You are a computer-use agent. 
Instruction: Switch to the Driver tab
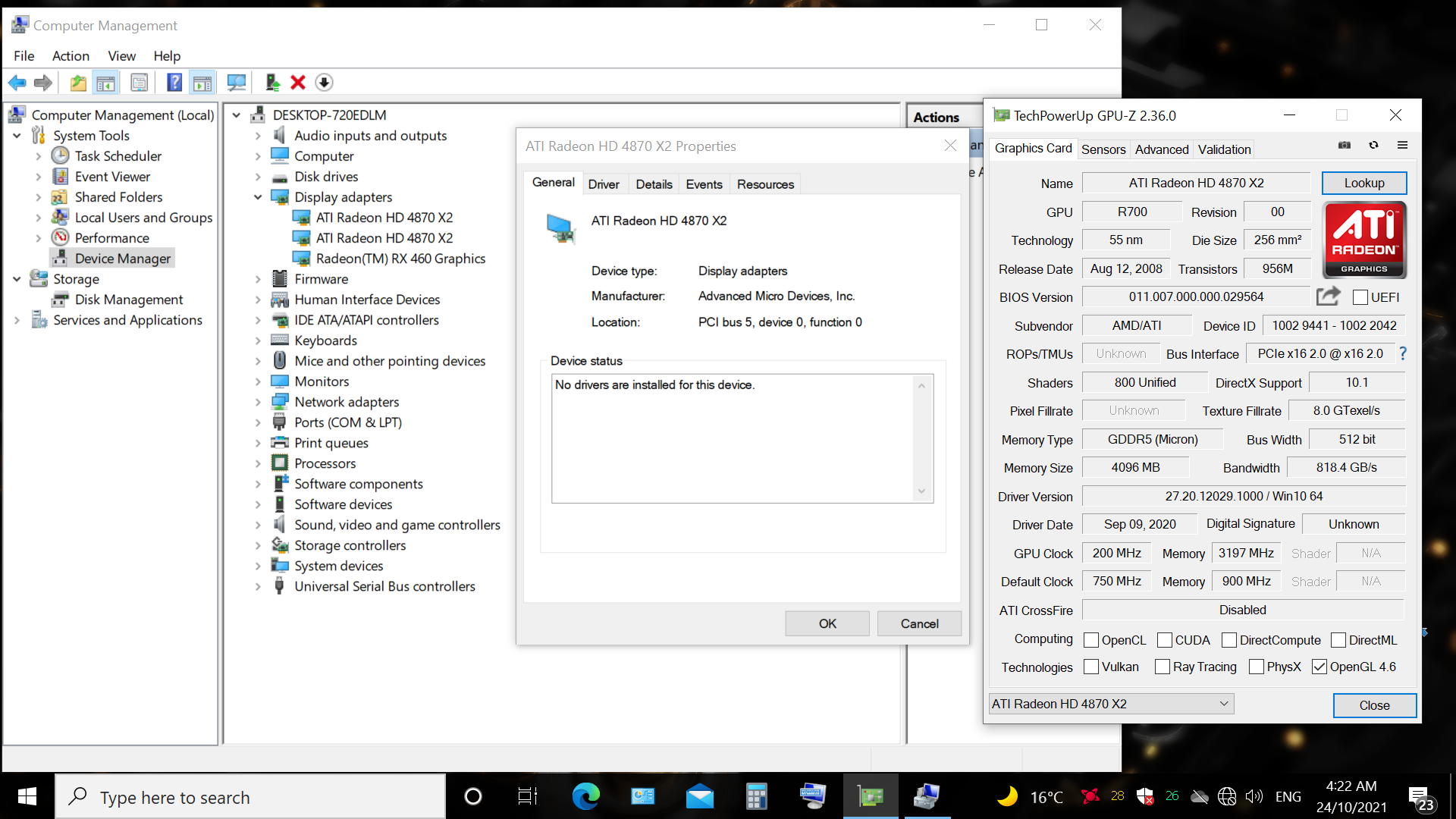point(604,184)
